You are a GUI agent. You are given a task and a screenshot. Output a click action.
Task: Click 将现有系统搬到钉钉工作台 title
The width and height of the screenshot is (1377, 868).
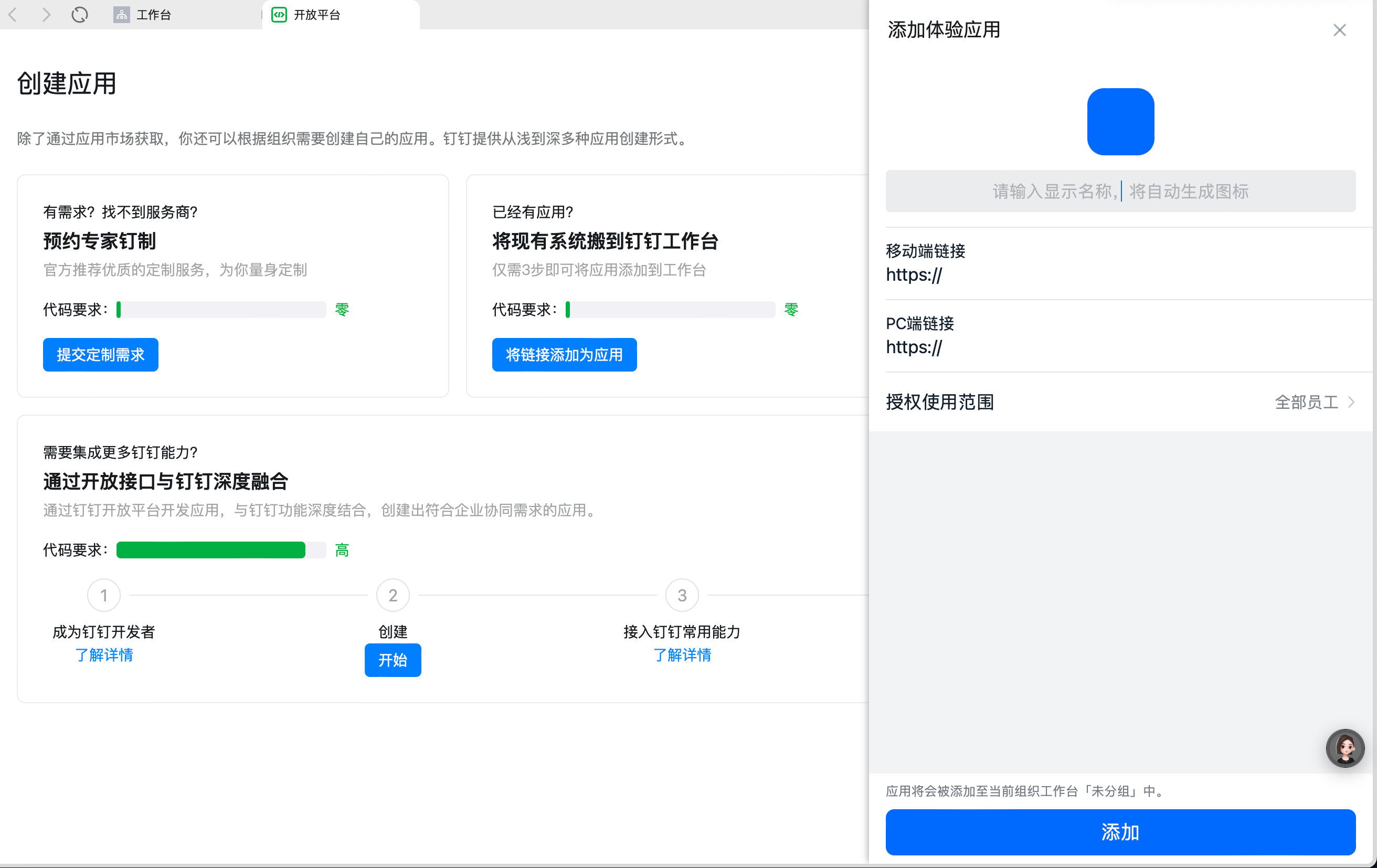pos(605,241)
